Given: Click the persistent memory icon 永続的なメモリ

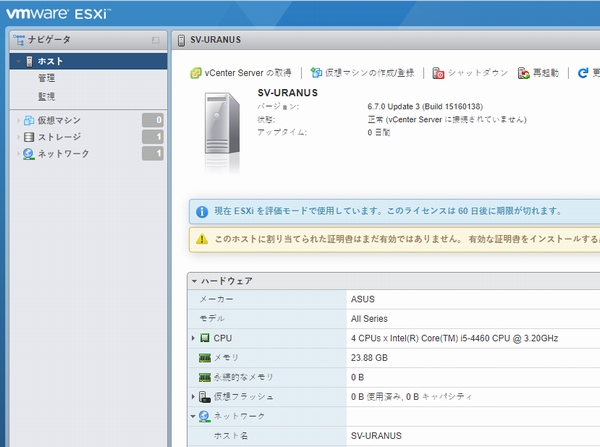Looking at the screenshot, I should [x=205, y=377].
